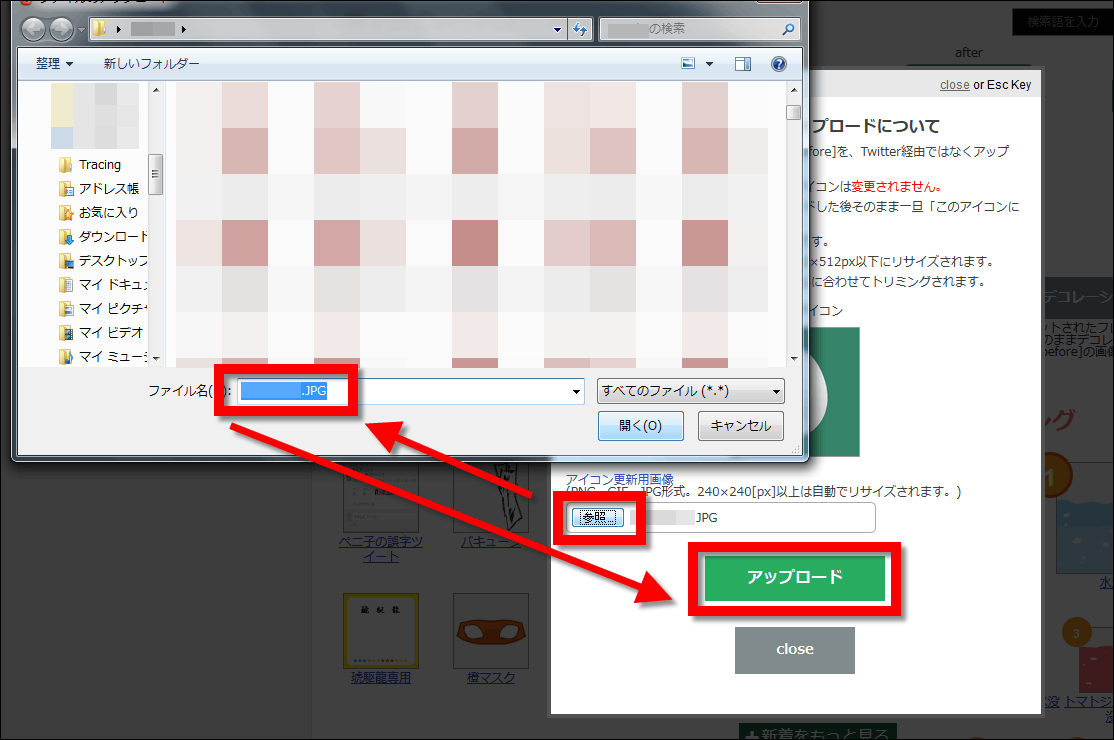Navigate back using the back arrow
The height and width of the screenshot is (740, 1114).
(31, 28)
